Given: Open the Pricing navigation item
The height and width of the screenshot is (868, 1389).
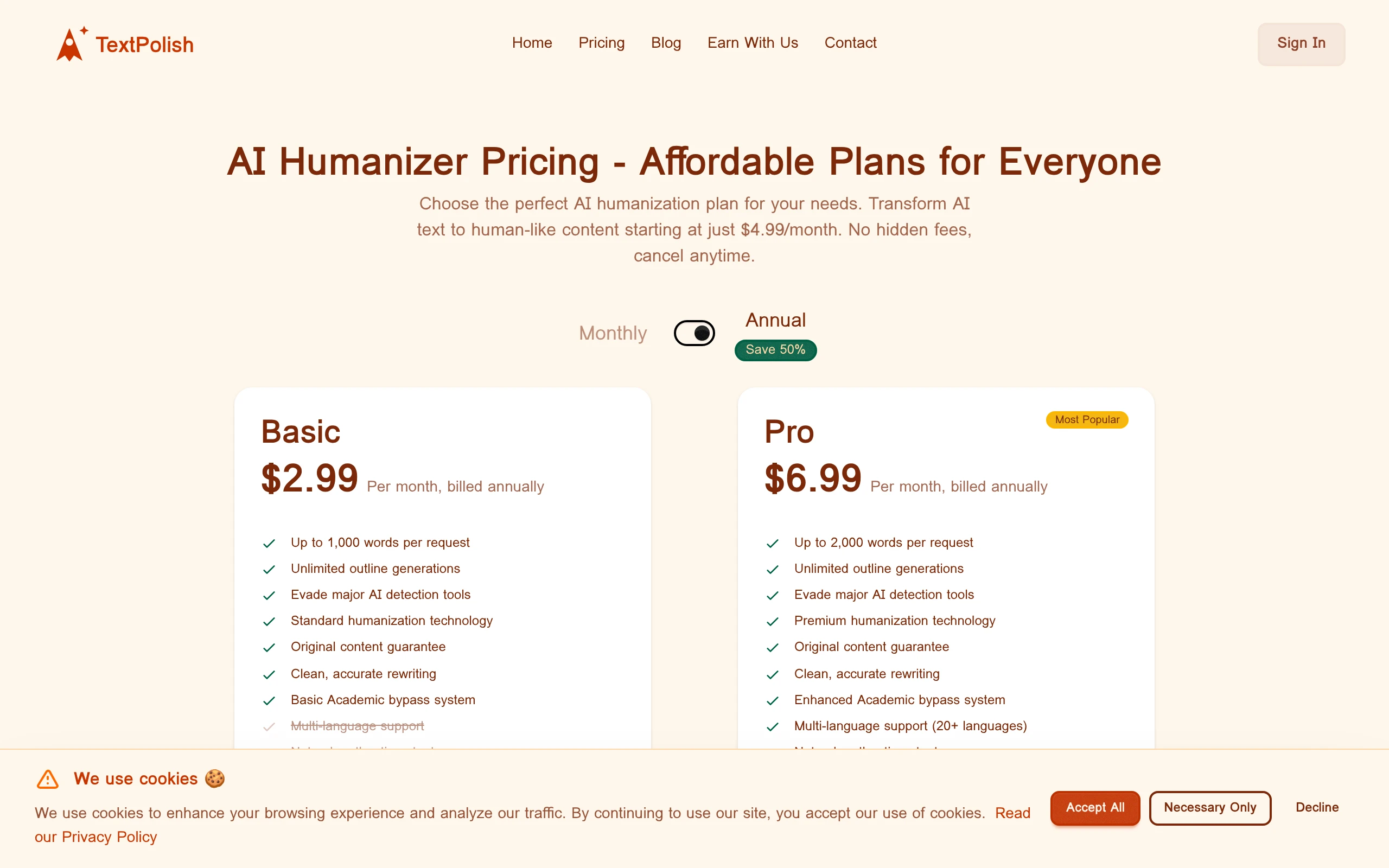Looking at the screenshot, I should [x=602, y=42].
